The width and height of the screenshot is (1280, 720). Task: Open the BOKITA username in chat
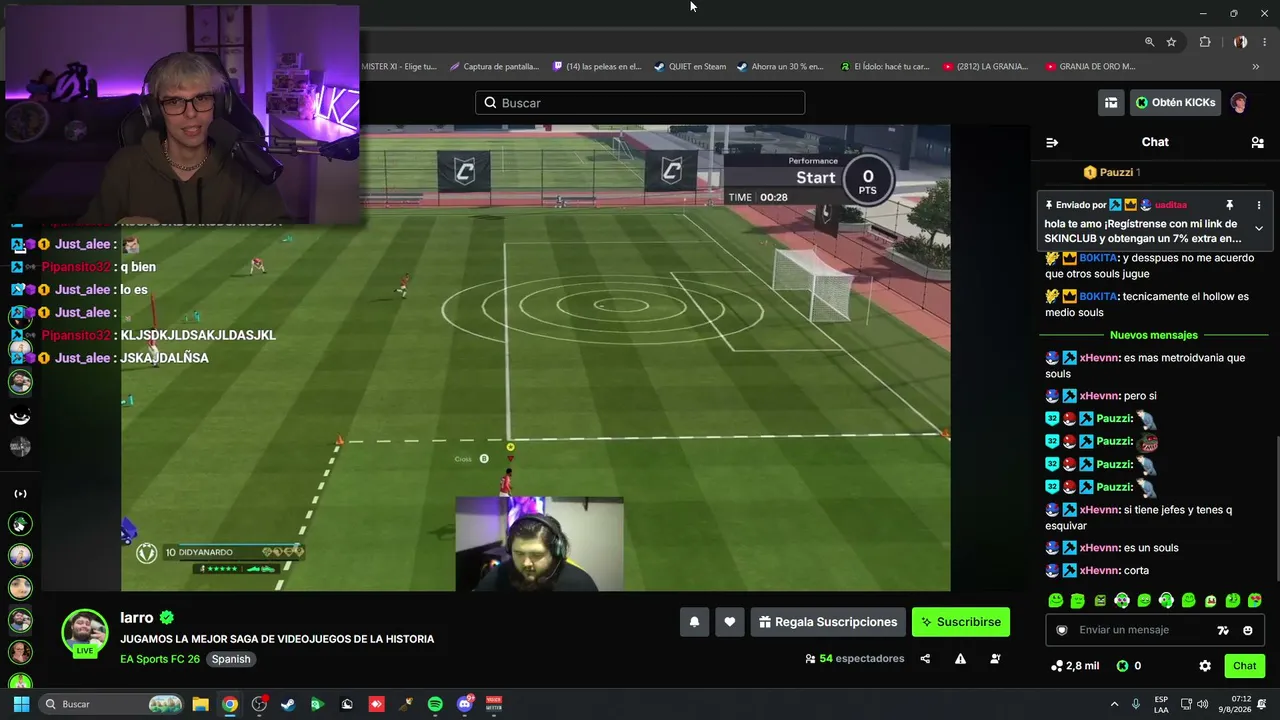[1098, 258]
